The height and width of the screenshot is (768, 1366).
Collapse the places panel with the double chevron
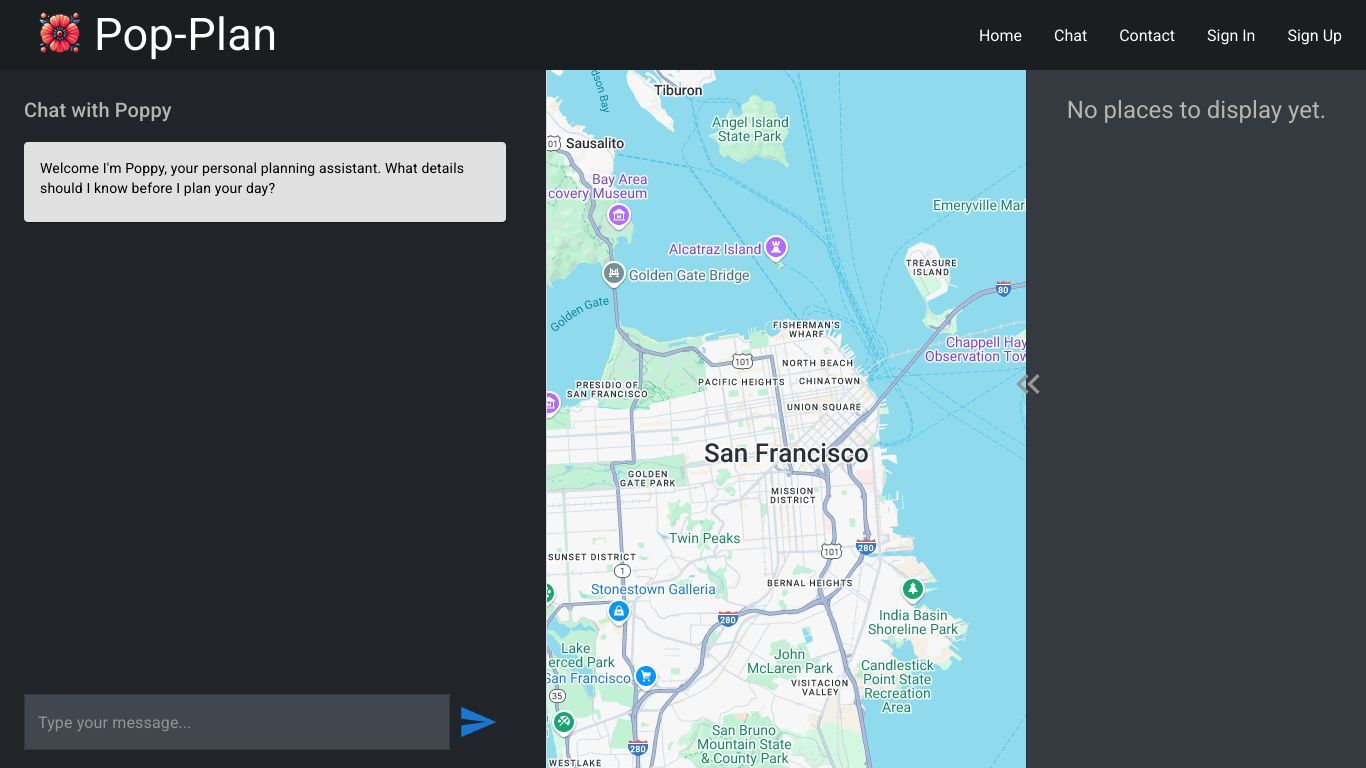[x=1028, y=384]
